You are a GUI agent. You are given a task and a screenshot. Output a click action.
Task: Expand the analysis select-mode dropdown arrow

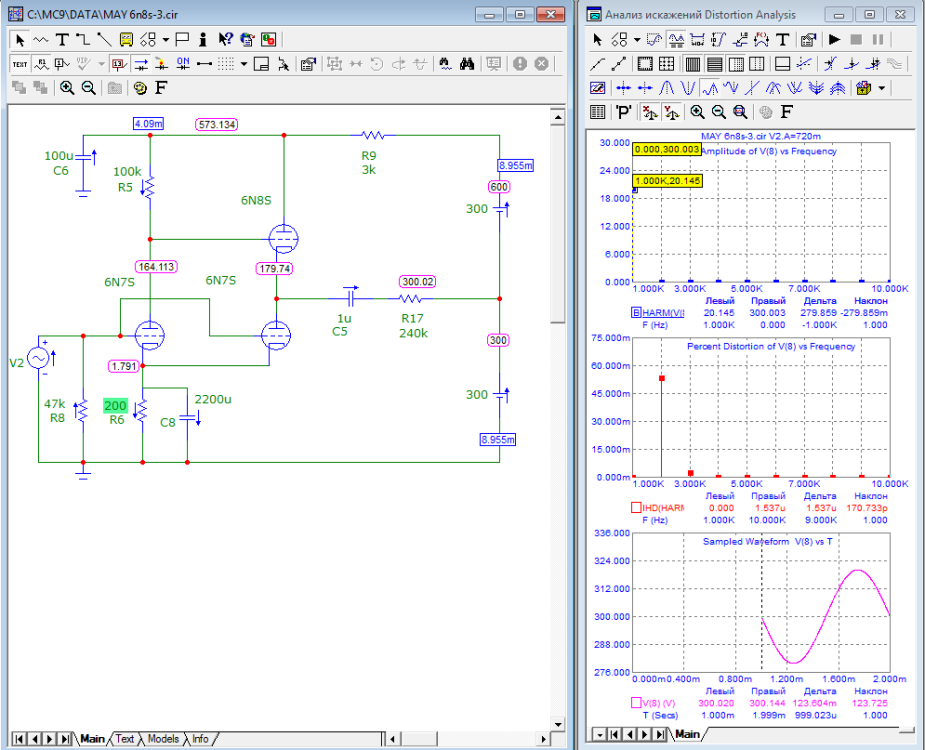(x=635, y=40)
